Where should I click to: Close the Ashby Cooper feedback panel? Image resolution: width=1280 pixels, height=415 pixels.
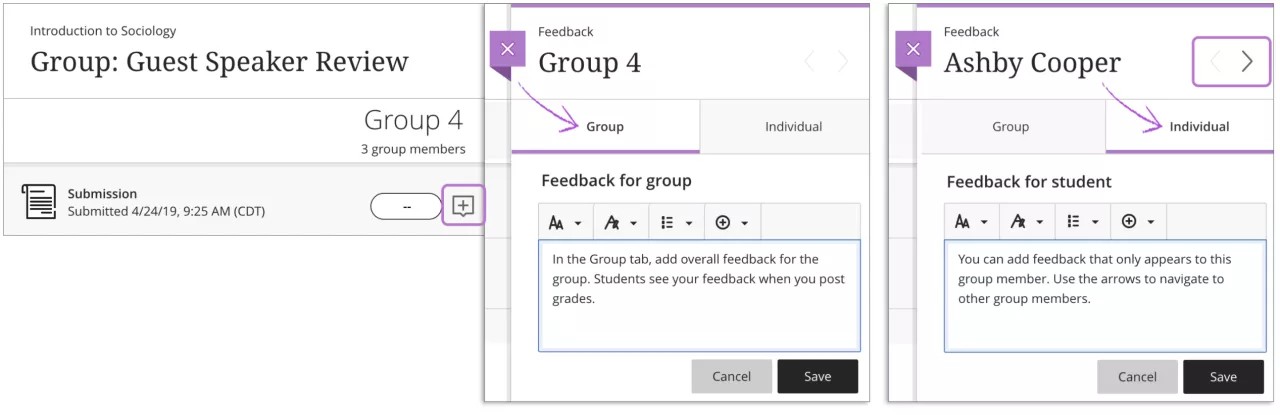tap(912, 49)
